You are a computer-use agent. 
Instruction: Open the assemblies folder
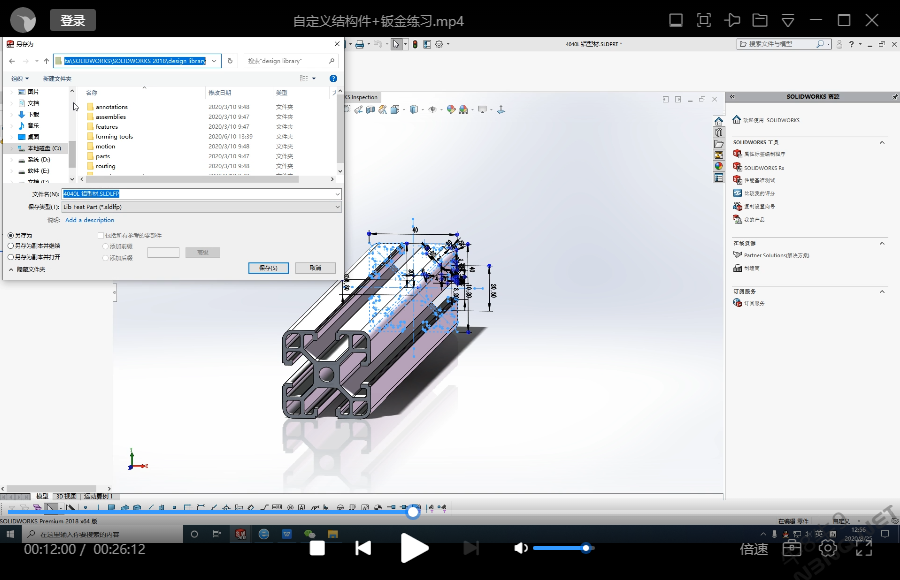coord(110,117)
